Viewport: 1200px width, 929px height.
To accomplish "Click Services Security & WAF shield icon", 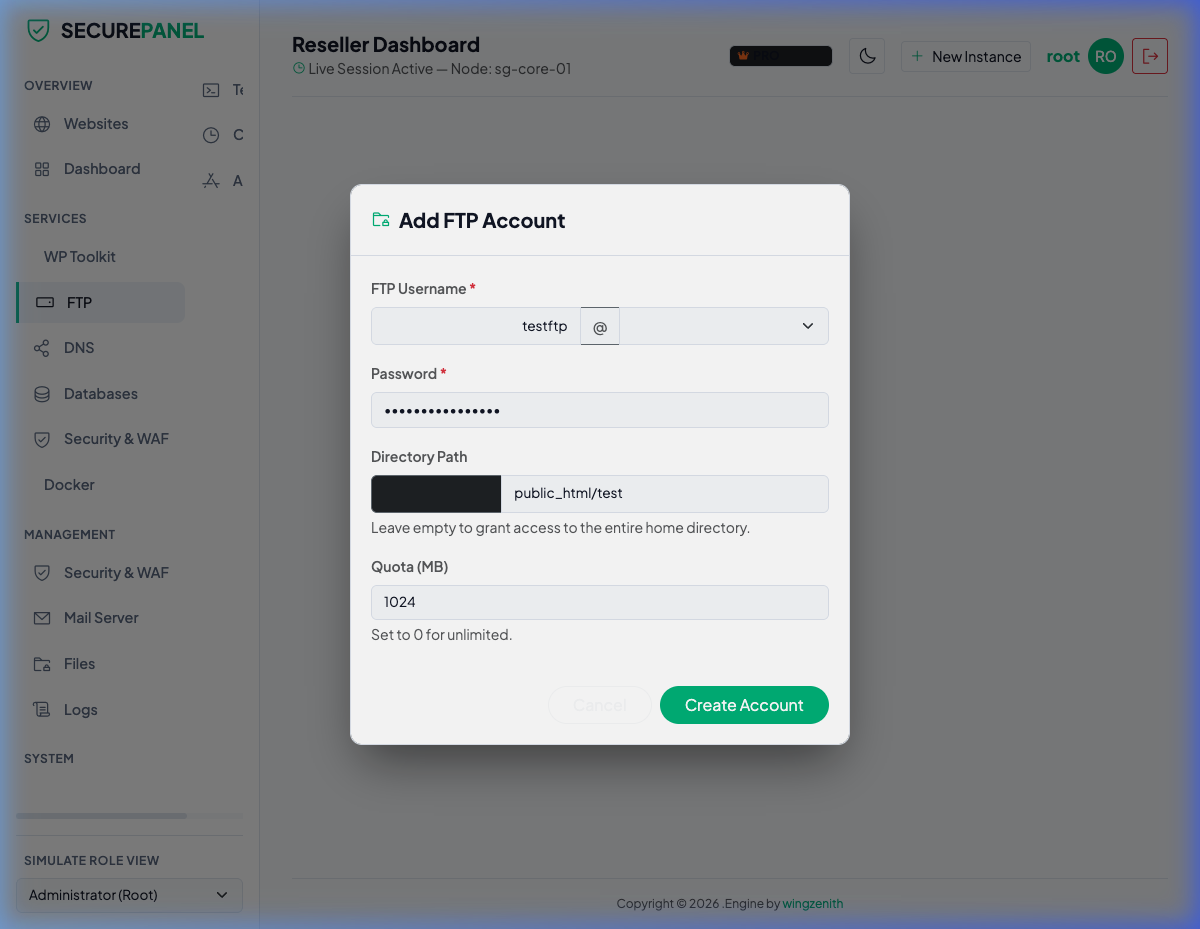I will 42,439.
